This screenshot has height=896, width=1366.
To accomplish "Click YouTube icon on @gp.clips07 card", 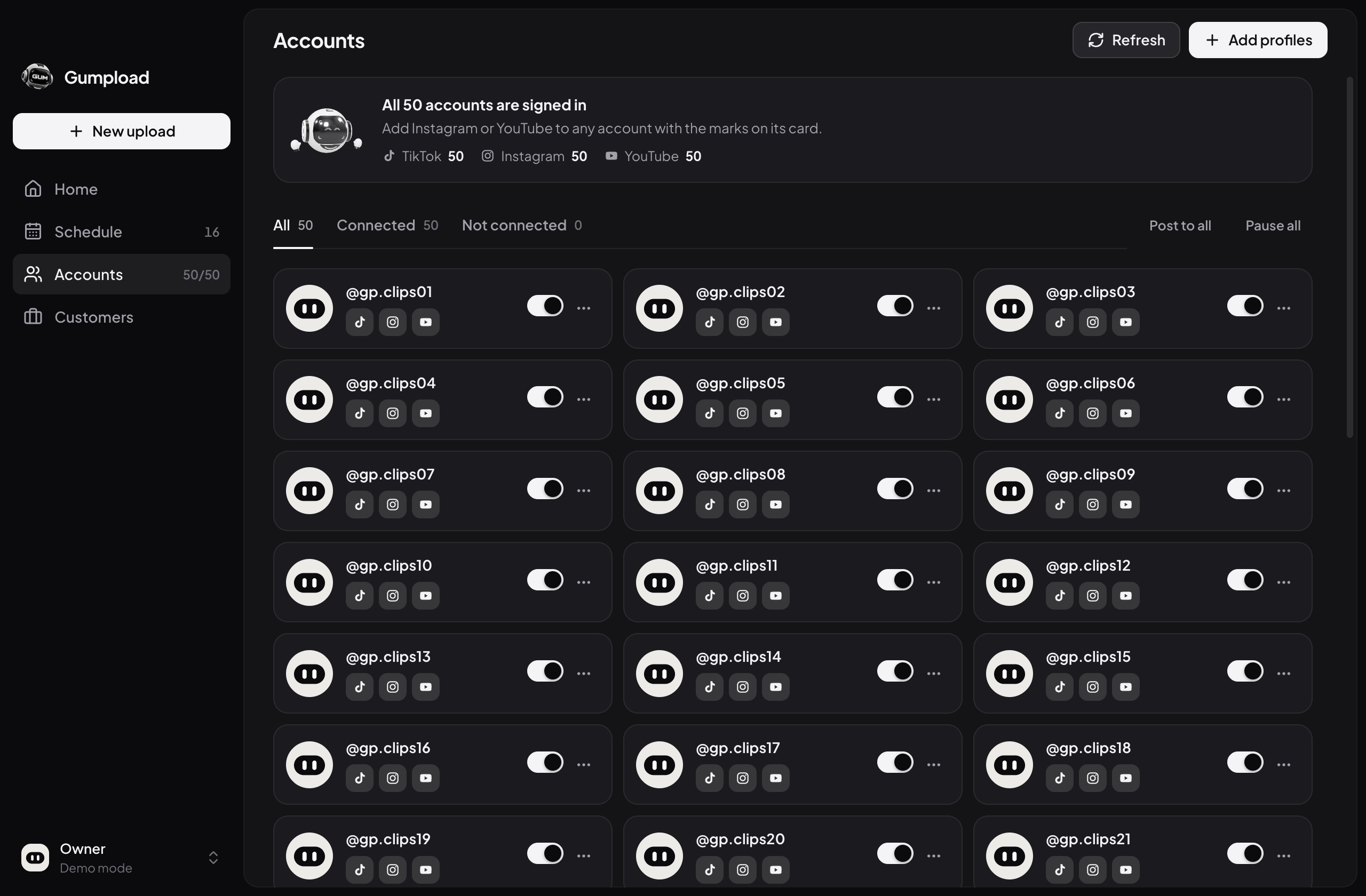I will (426, 504).
